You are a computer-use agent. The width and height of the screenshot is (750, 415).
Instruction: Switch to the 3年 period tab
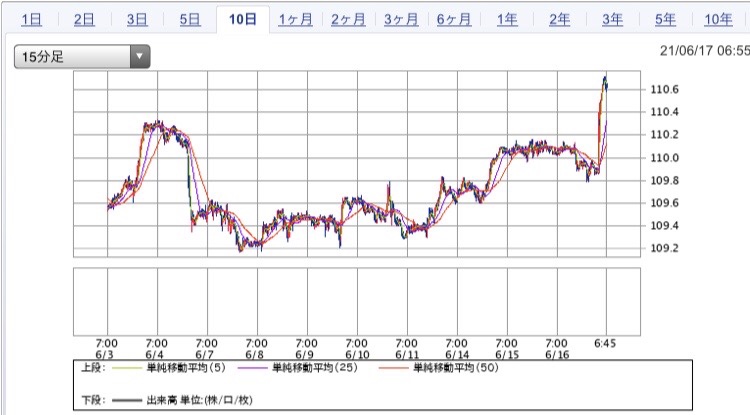612,20
